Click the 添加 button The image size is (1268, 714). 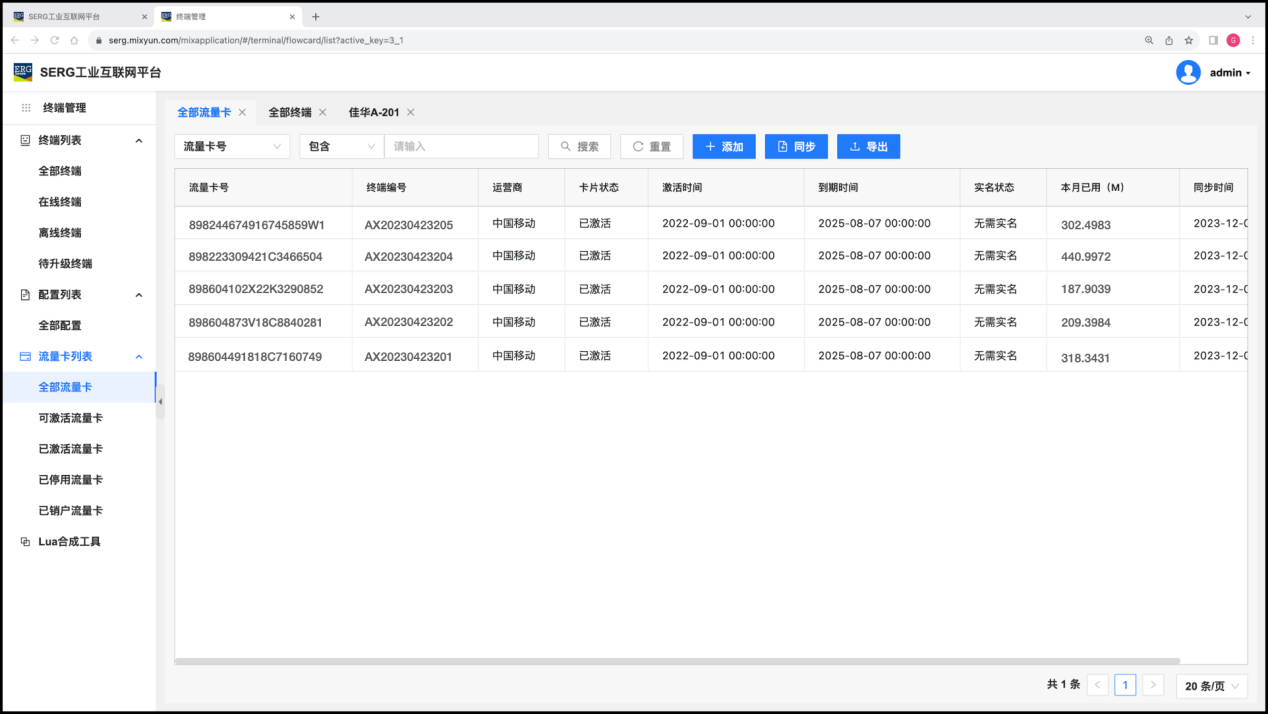tap(724, 147)
